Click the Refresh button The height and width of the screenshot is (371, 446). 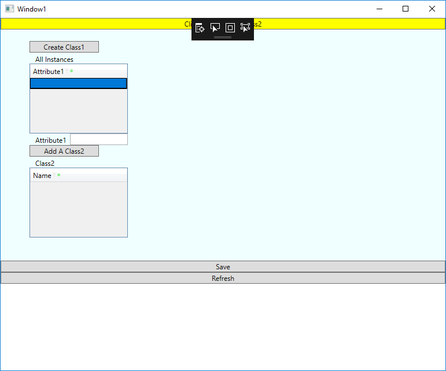tap(223, 278)
